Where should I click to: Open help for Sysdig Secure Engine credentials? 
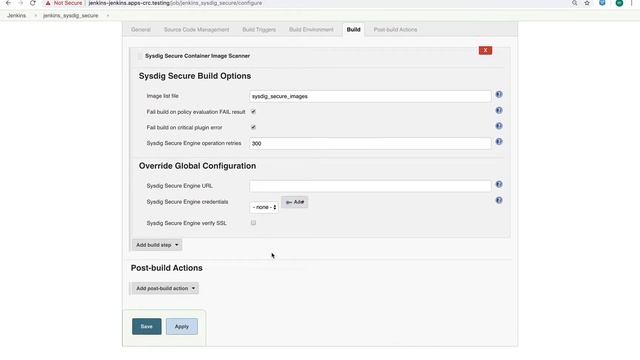pos(499,200)
